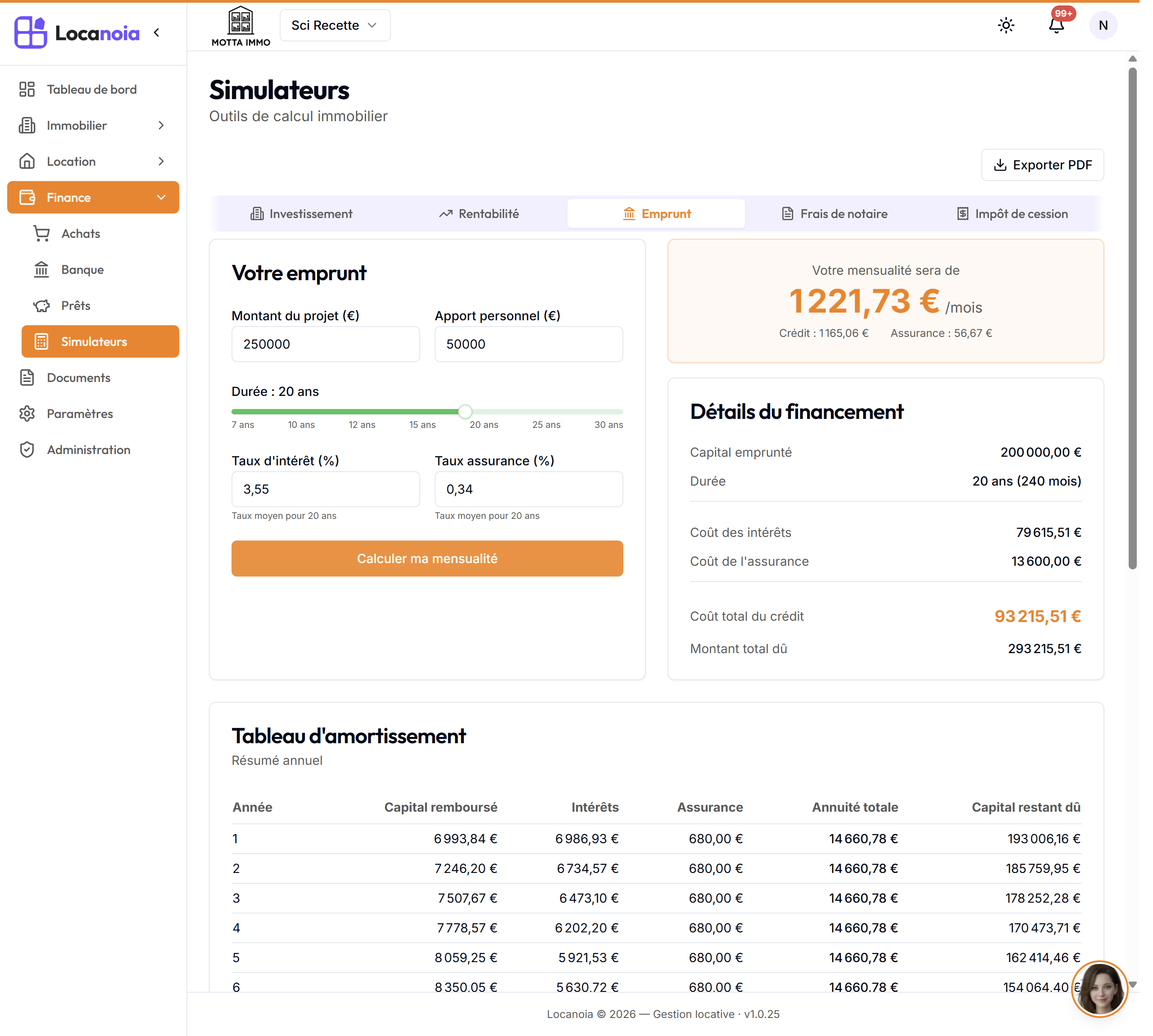The height and width of the screenshot is (1036, 1153).
Task: Collapse the sidebar with the chevron arrow
Action: [156, 32]
